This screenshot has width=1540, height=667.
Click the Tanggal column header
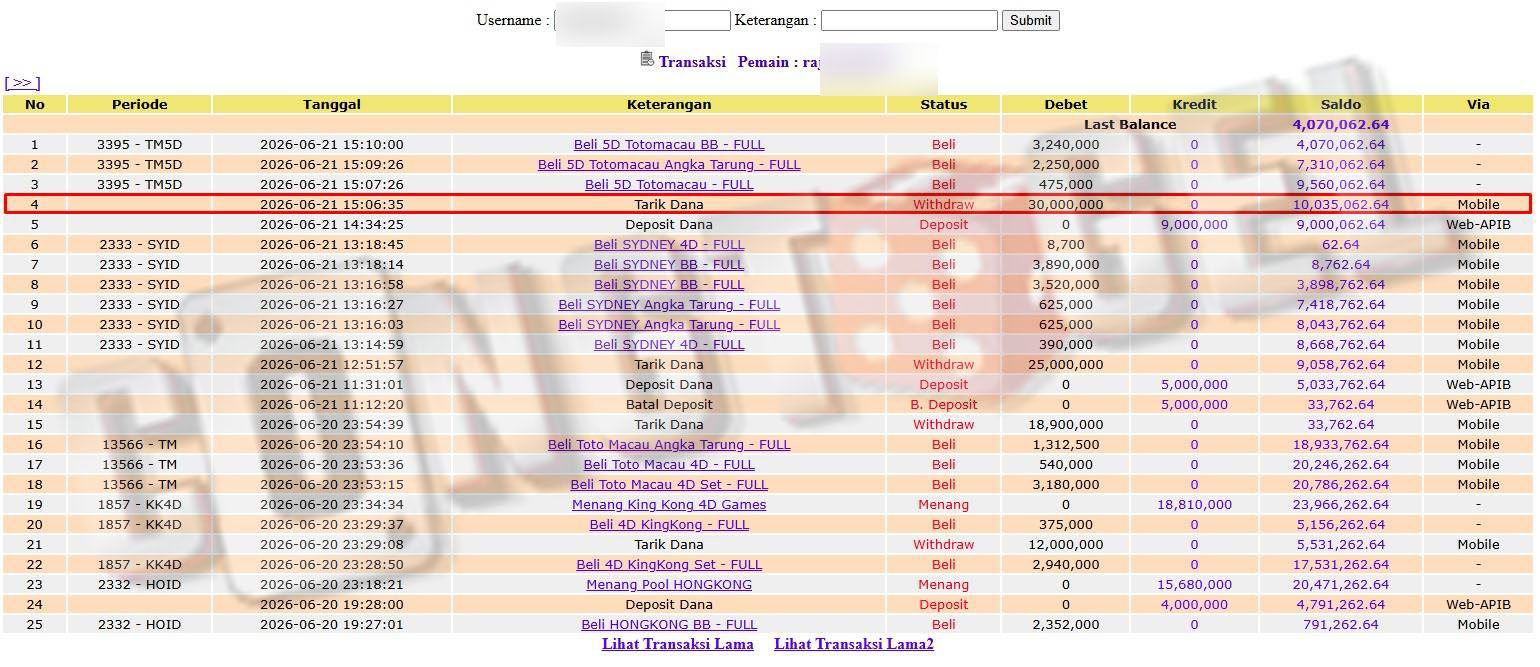tap(332, 104)
